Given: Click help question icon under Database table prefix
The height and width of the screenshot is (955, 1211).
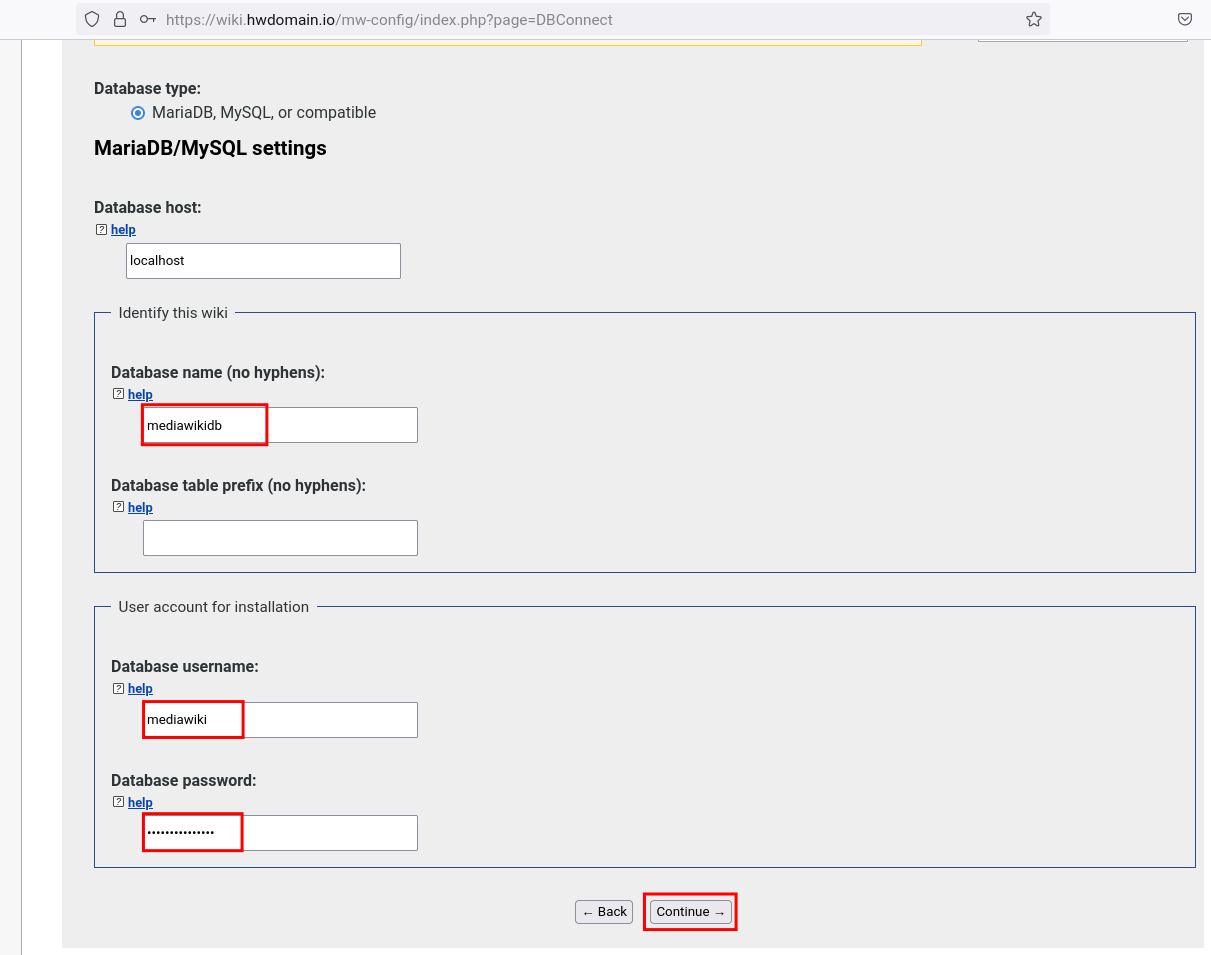Looking at the screenshot, I should tap(118, 507).
